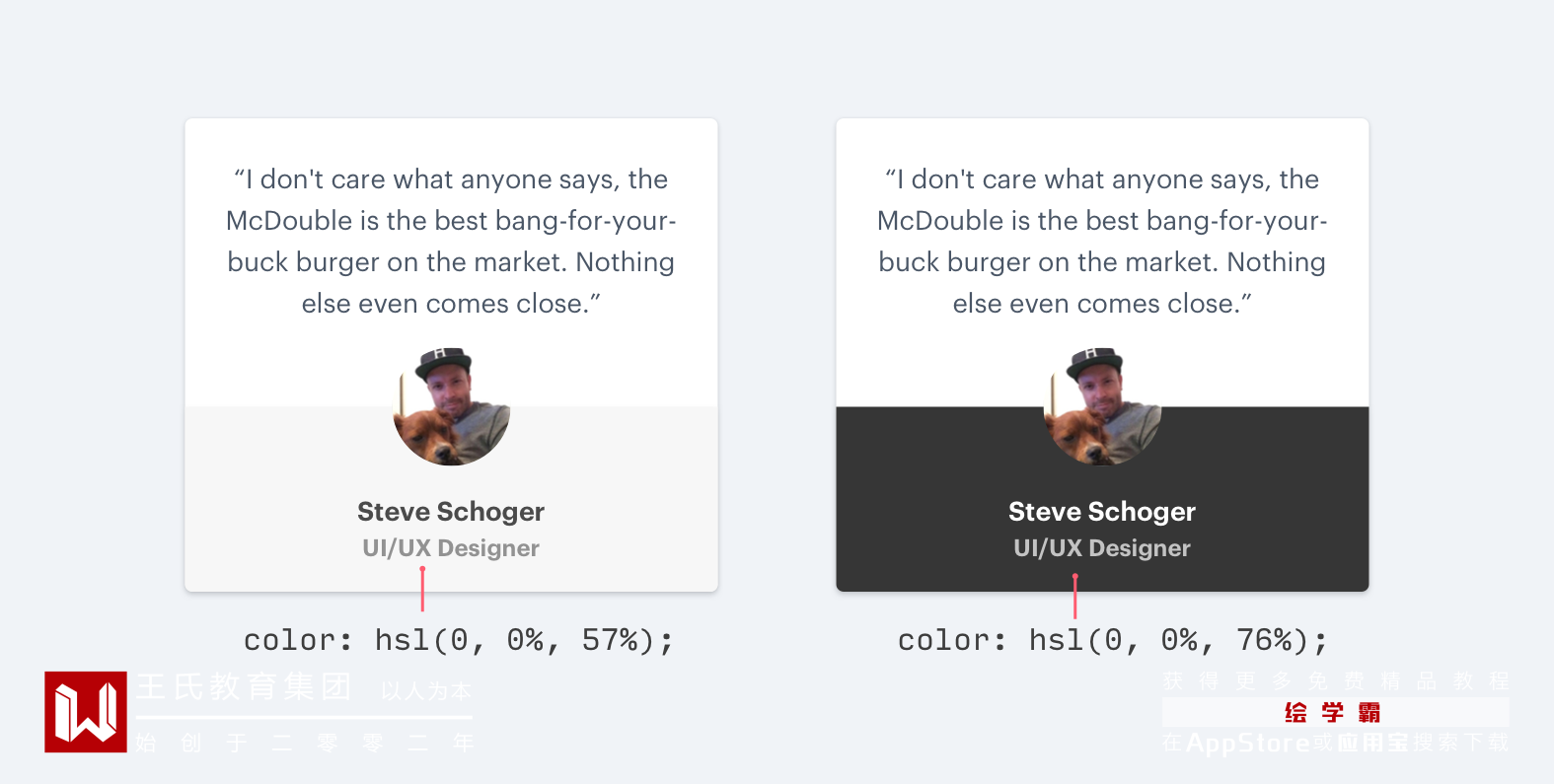
Task: Click the pink pointer line under left card
Action: coord(422,590)
